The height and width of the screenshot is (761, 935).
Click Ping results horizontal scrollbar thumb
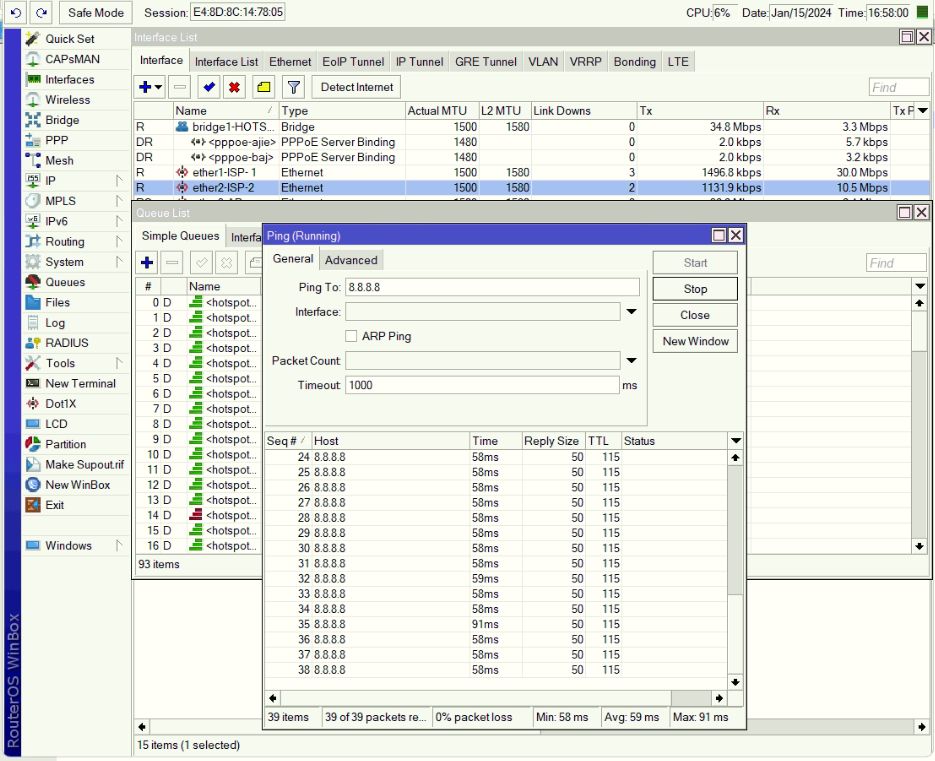691,698
